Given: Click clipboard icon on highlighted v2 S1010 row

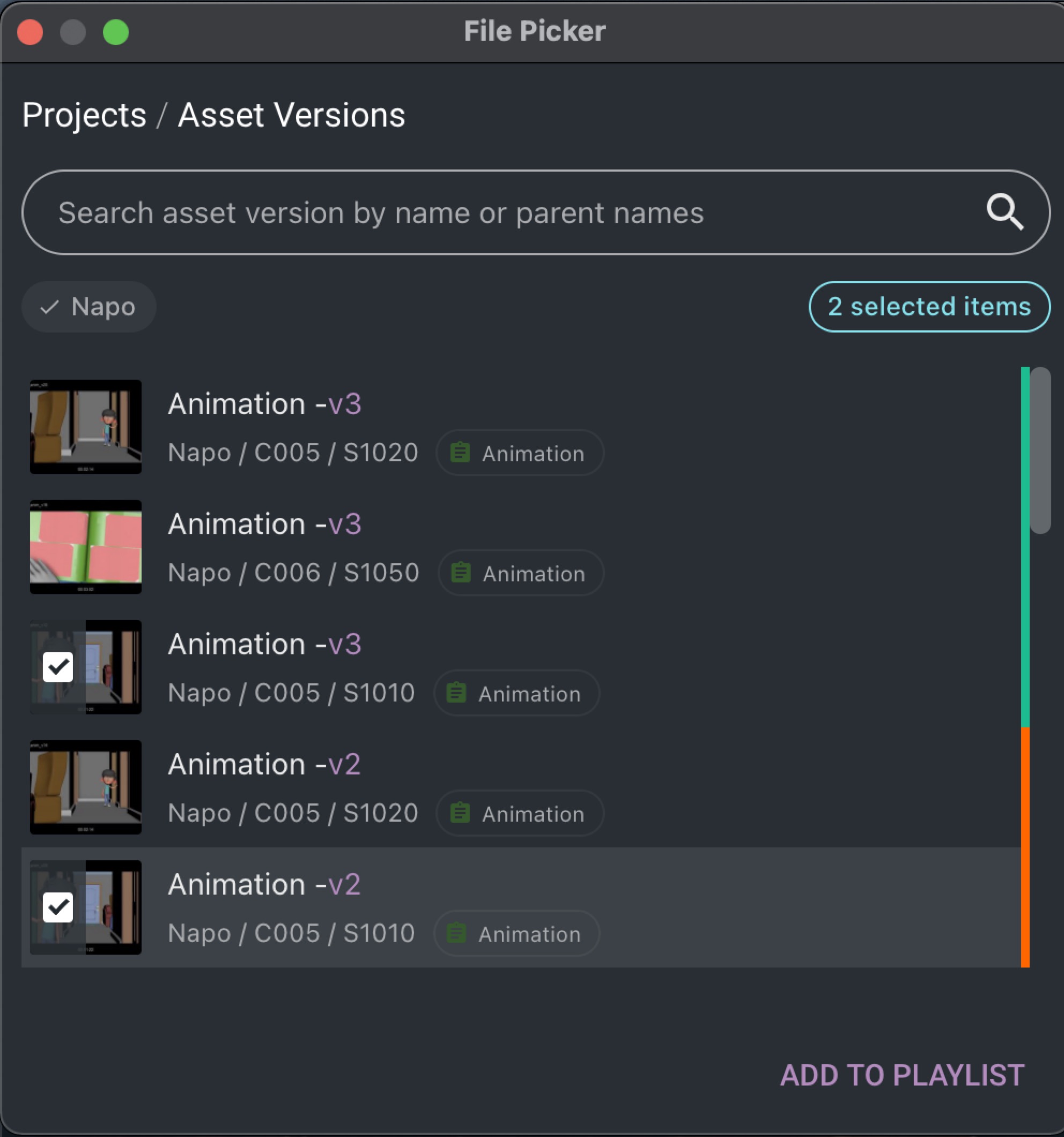Looking at the screenshot, I should click(x=456, y=933).
